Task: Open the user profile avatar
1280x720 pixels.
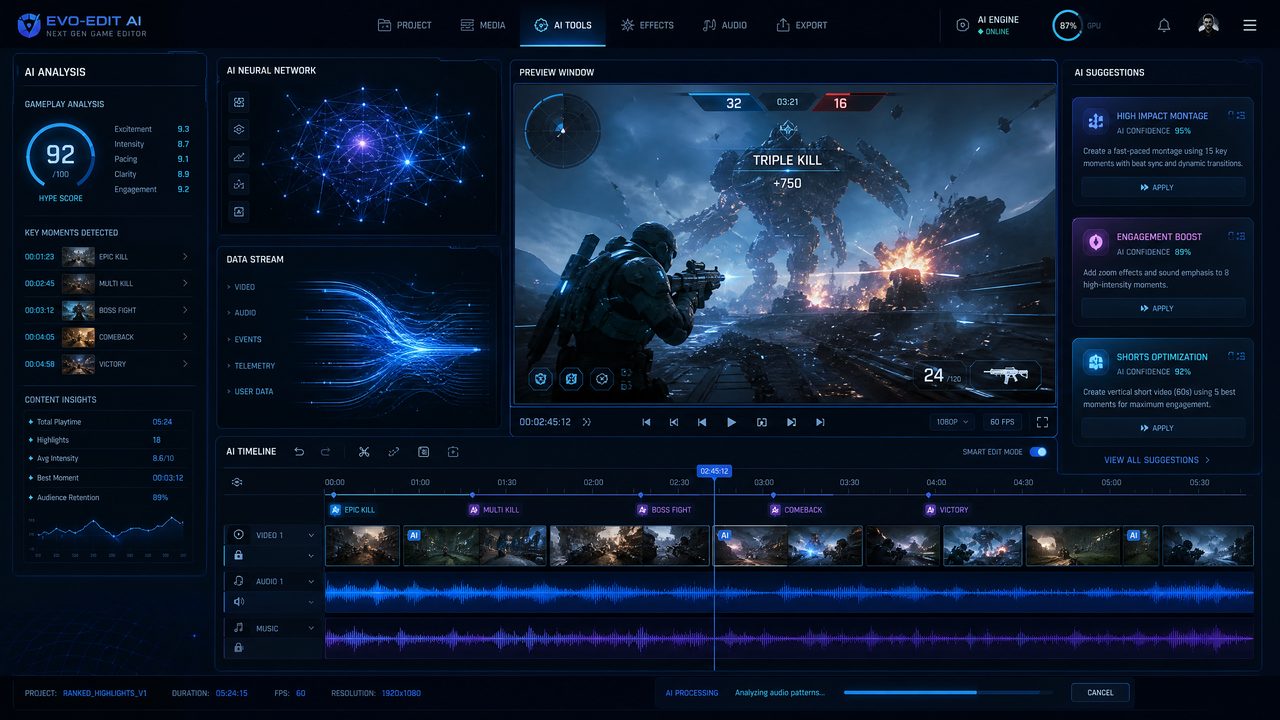Action: click(1208, 25)
